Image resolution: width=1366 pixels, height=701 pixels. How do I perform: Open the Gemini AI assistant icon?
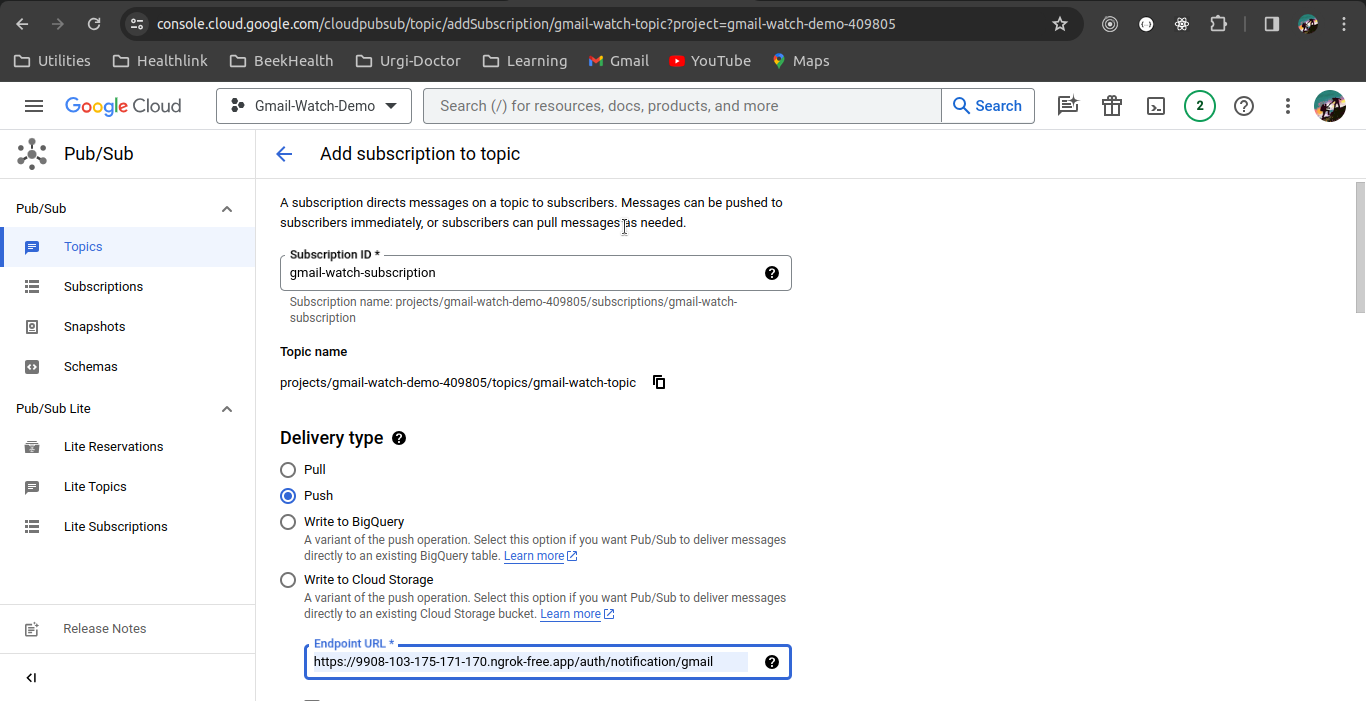tap(1068, 106)
